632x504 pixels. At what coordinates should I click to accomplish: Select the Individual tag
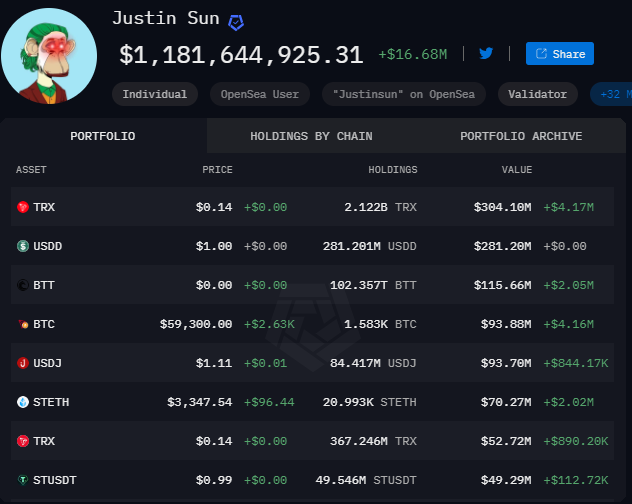(155, 94)
